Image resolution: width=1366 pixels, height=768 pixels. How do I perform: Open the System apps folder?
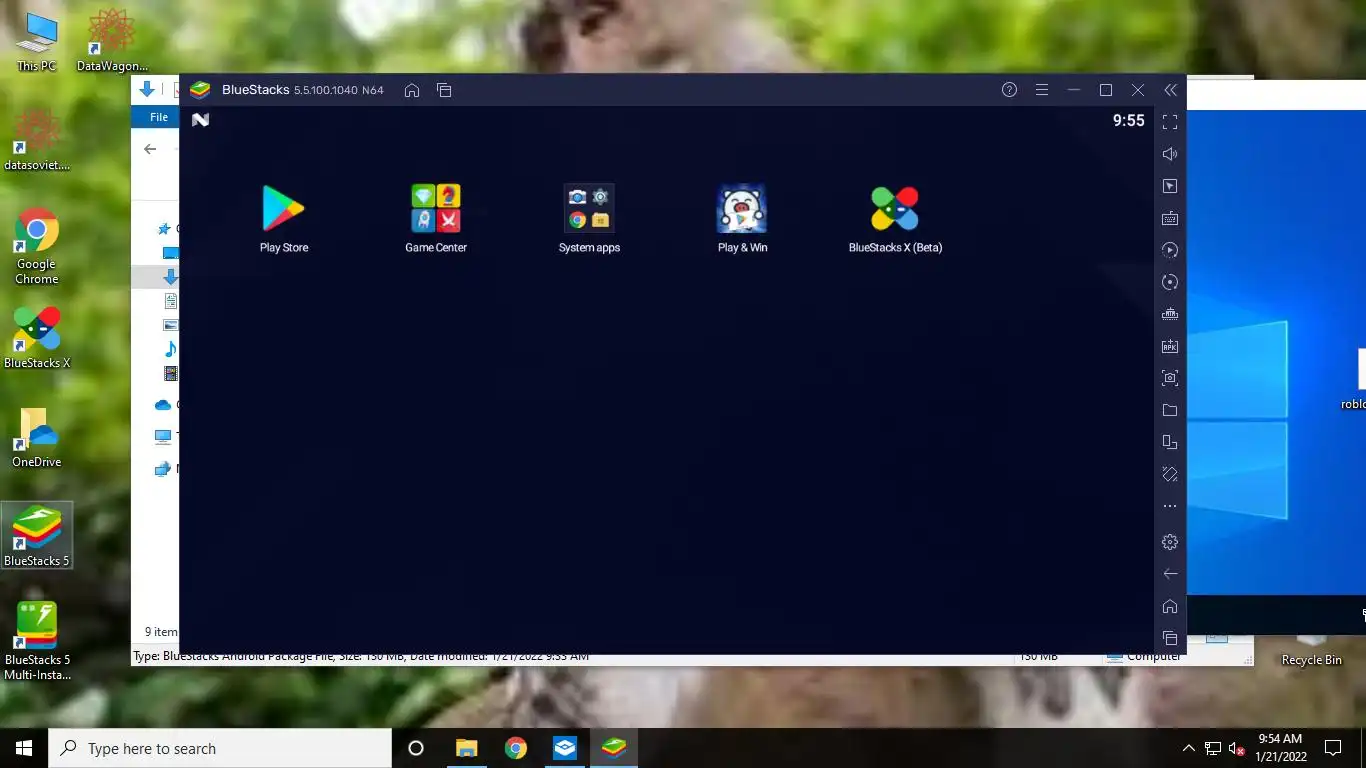coord(589,219)
